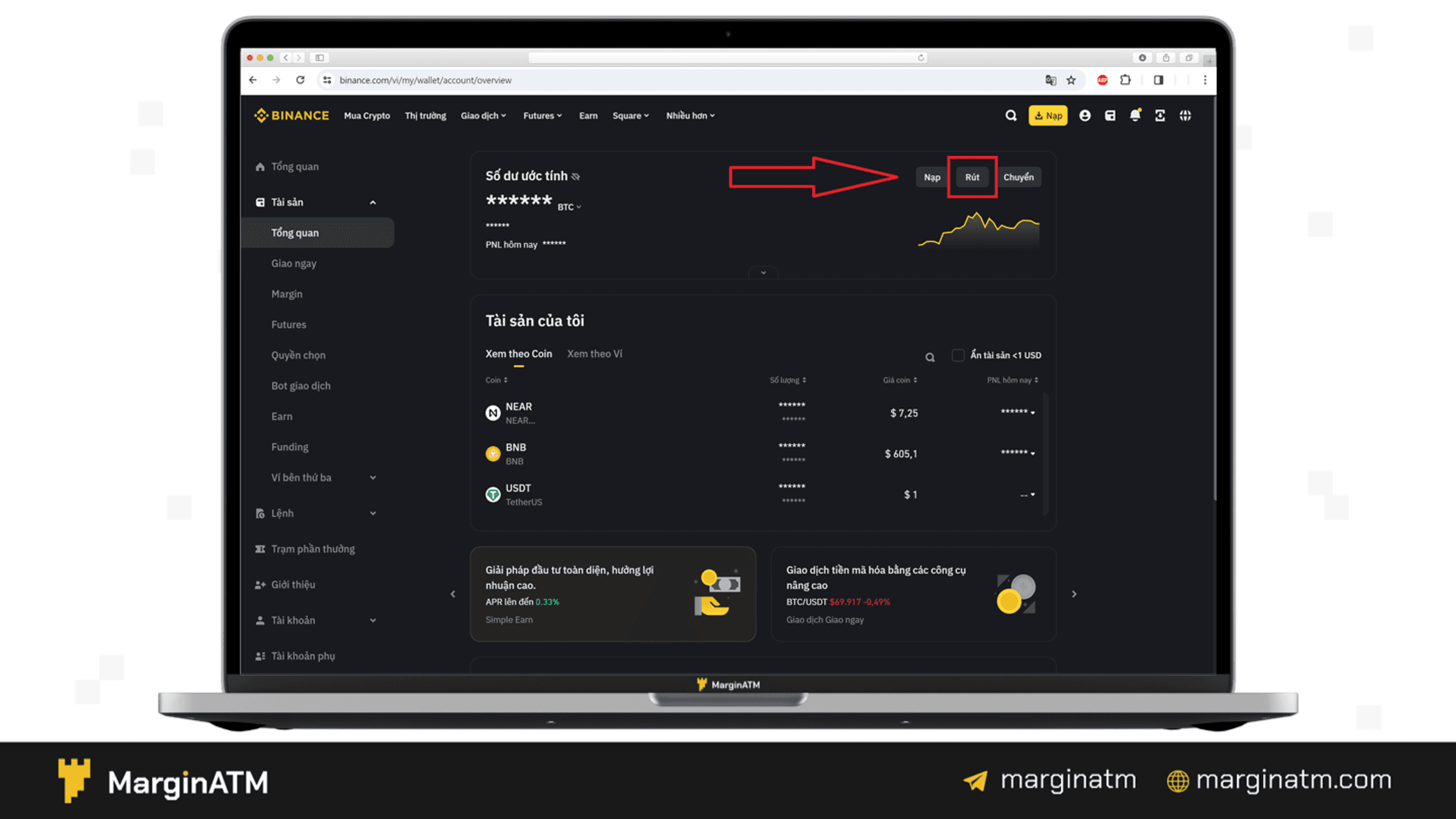Click the Rút withdraw button

(x=972, y=177)
